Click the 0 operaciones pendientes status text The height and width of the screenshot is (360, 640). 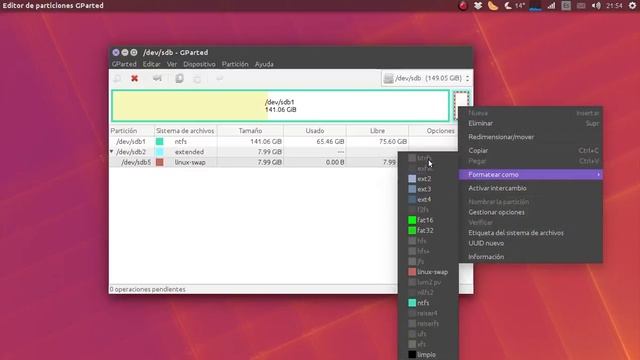(147, 289)
